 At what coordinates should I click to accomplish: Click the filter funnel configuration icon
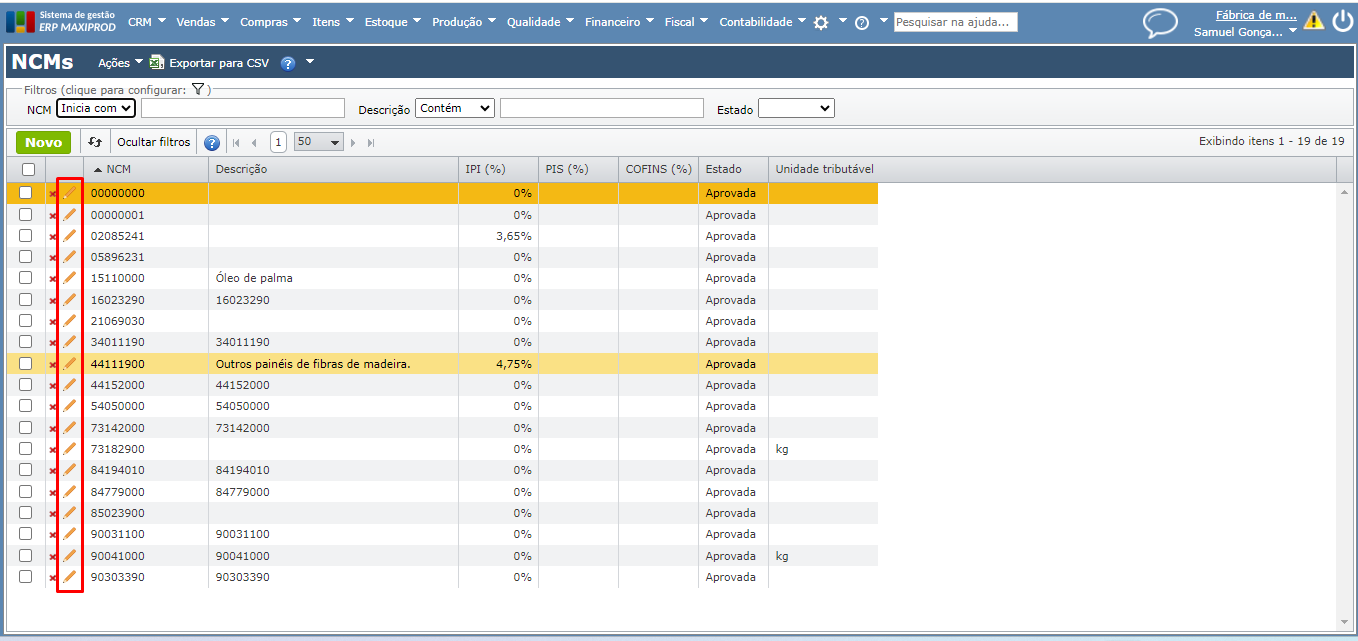point(198,89)
